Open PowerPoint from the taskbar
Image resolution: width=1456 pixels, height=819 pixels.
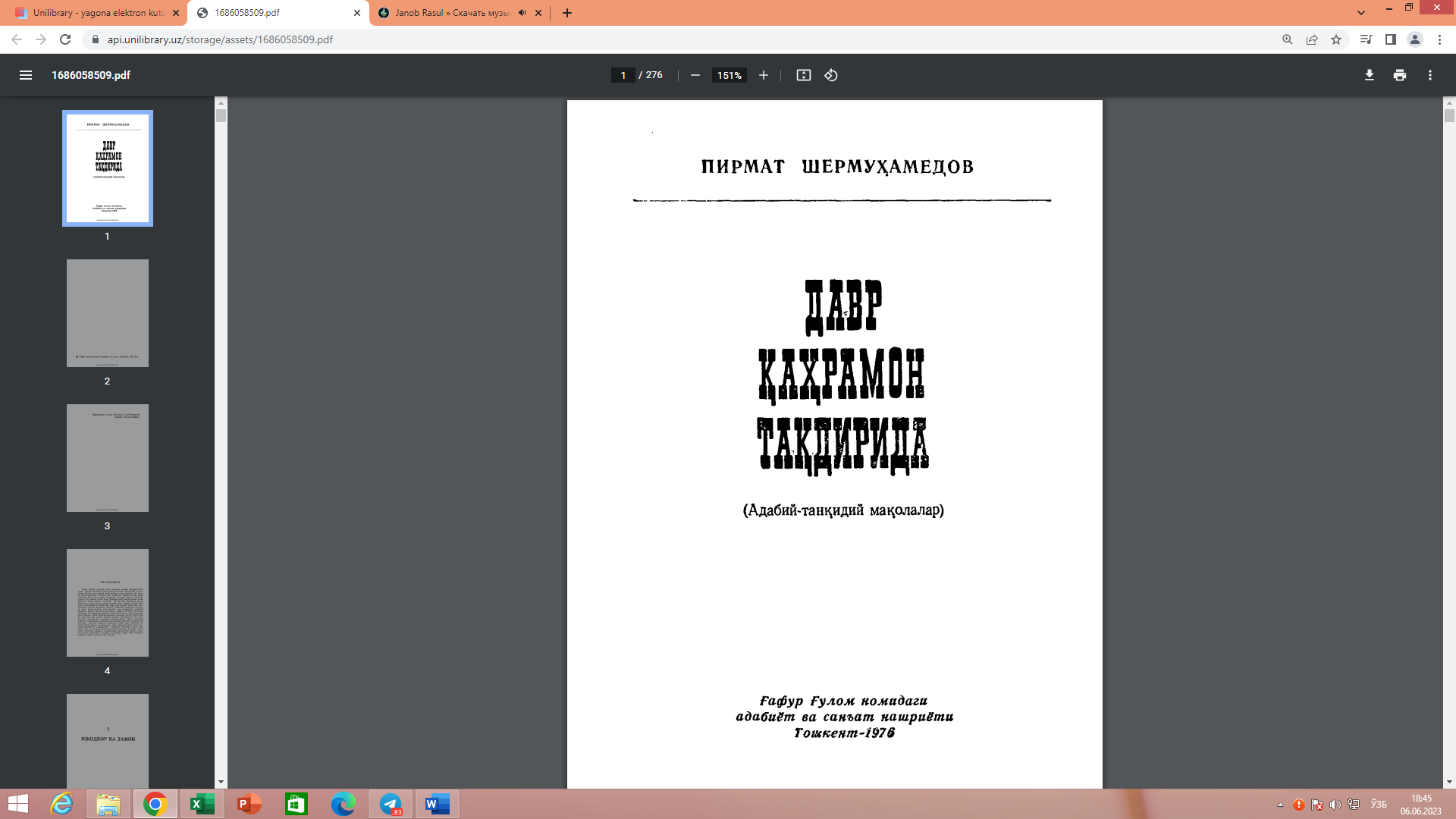coord(249,804)
